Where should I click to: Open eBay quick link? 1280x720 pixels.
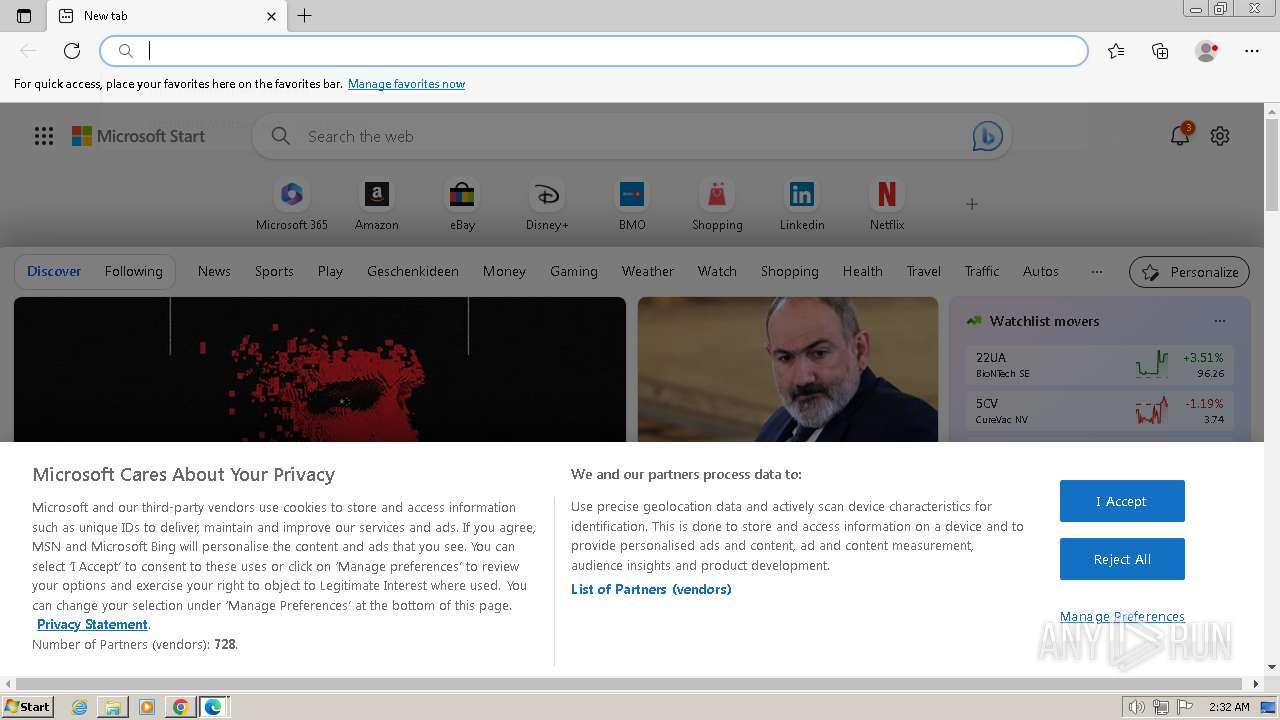coord(462,205)
